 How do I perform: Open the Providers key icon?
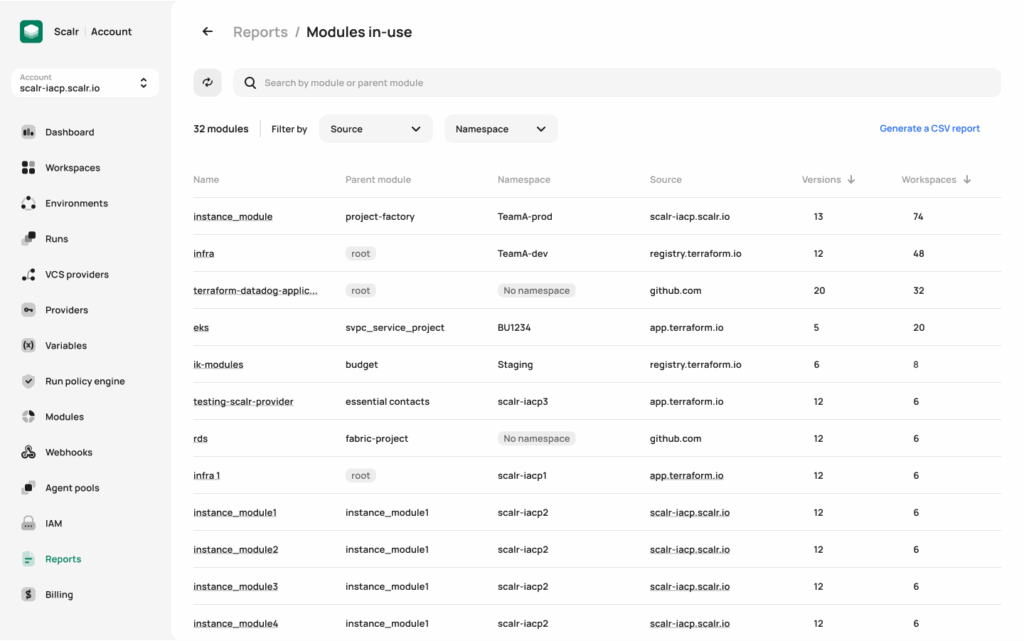coord(28,310)
